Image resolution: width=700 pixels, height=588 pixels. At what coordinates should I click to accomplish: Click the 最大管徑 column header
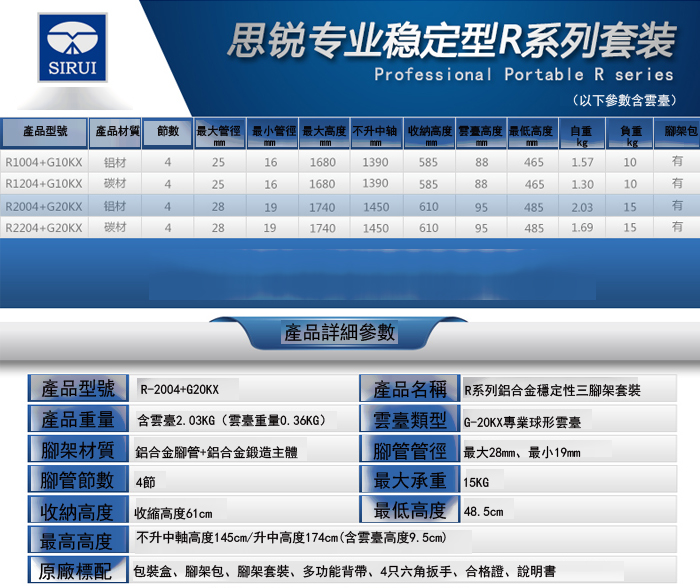point(219,133)
